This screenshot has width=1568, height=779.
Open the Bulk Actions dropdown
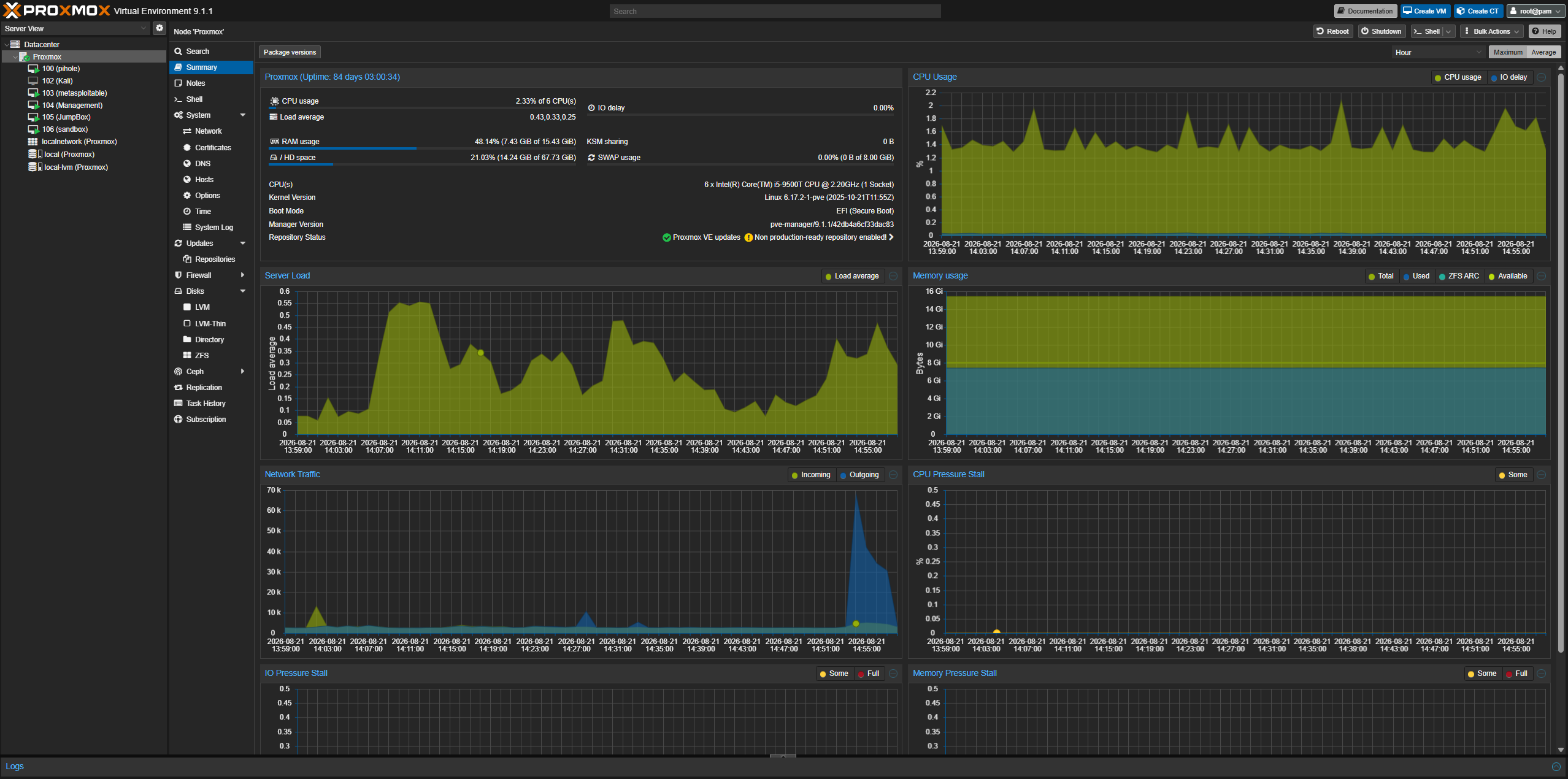(1491, 31)
